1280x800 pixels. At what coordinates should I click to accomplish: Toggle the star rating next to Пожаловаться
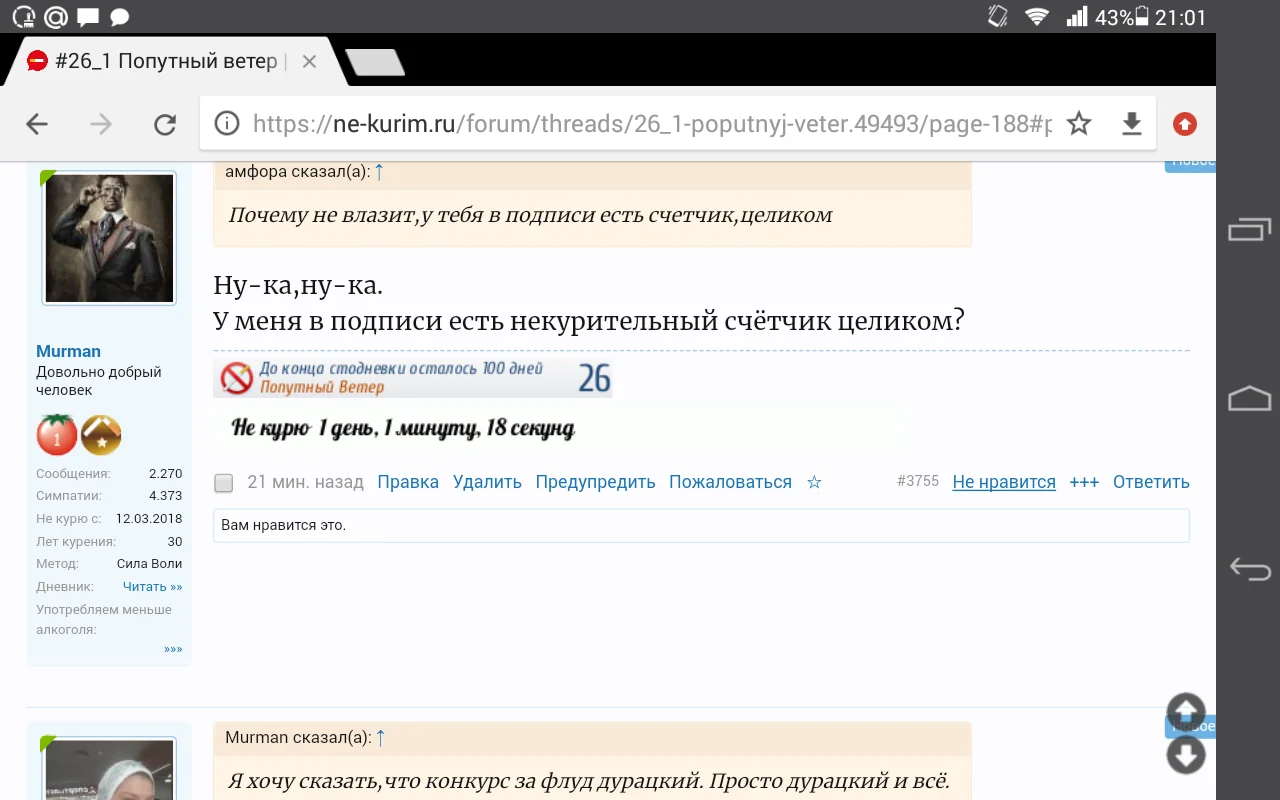[x=813, y=482]
